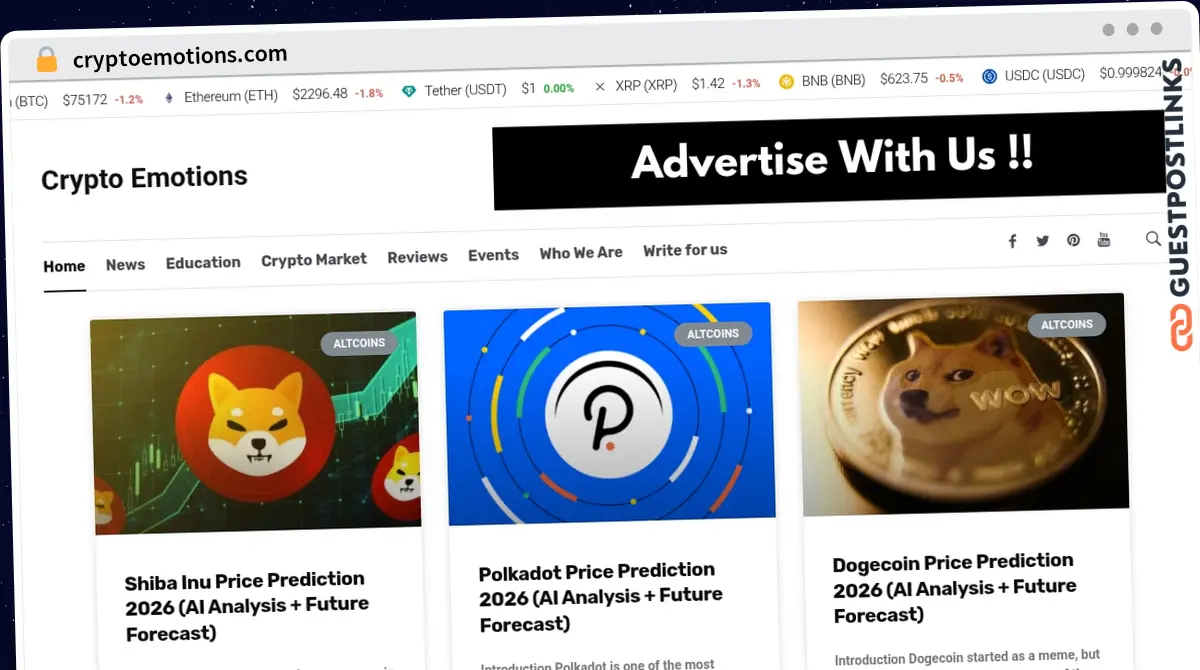Open the Facebook social icon
Viewport: 1200px width, 670px height.
click(1012, 241)
